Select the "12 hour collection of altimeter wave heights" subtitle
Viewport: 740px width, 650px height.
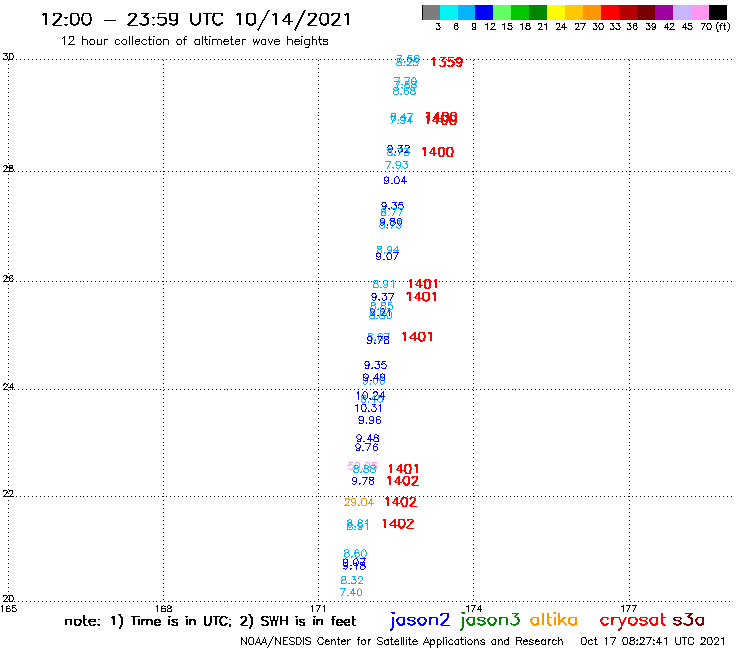tap(194, 41)
